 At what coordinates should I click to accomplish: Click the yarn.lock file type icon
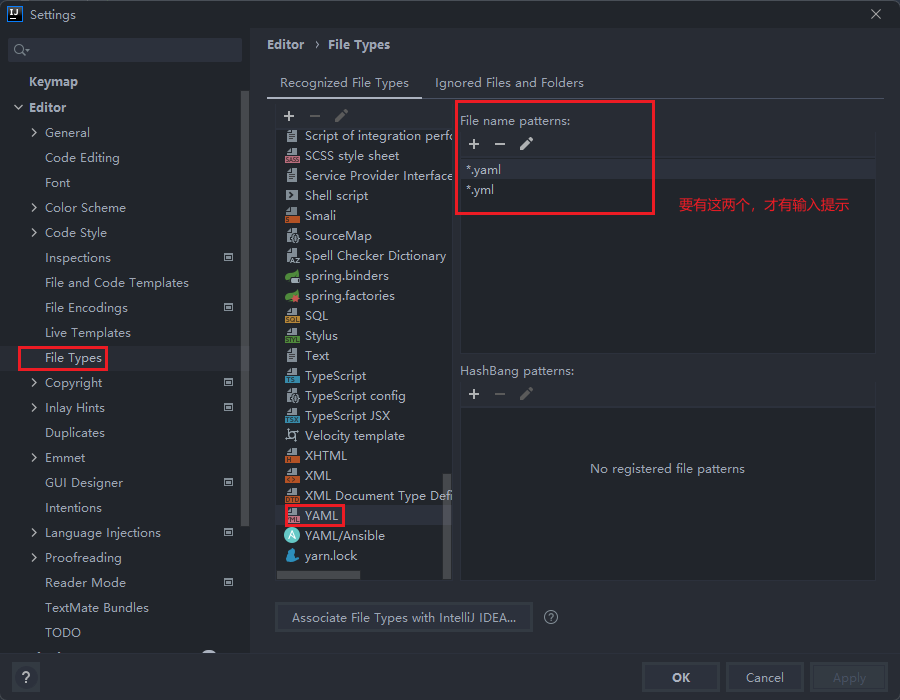(x=292, y=556)
